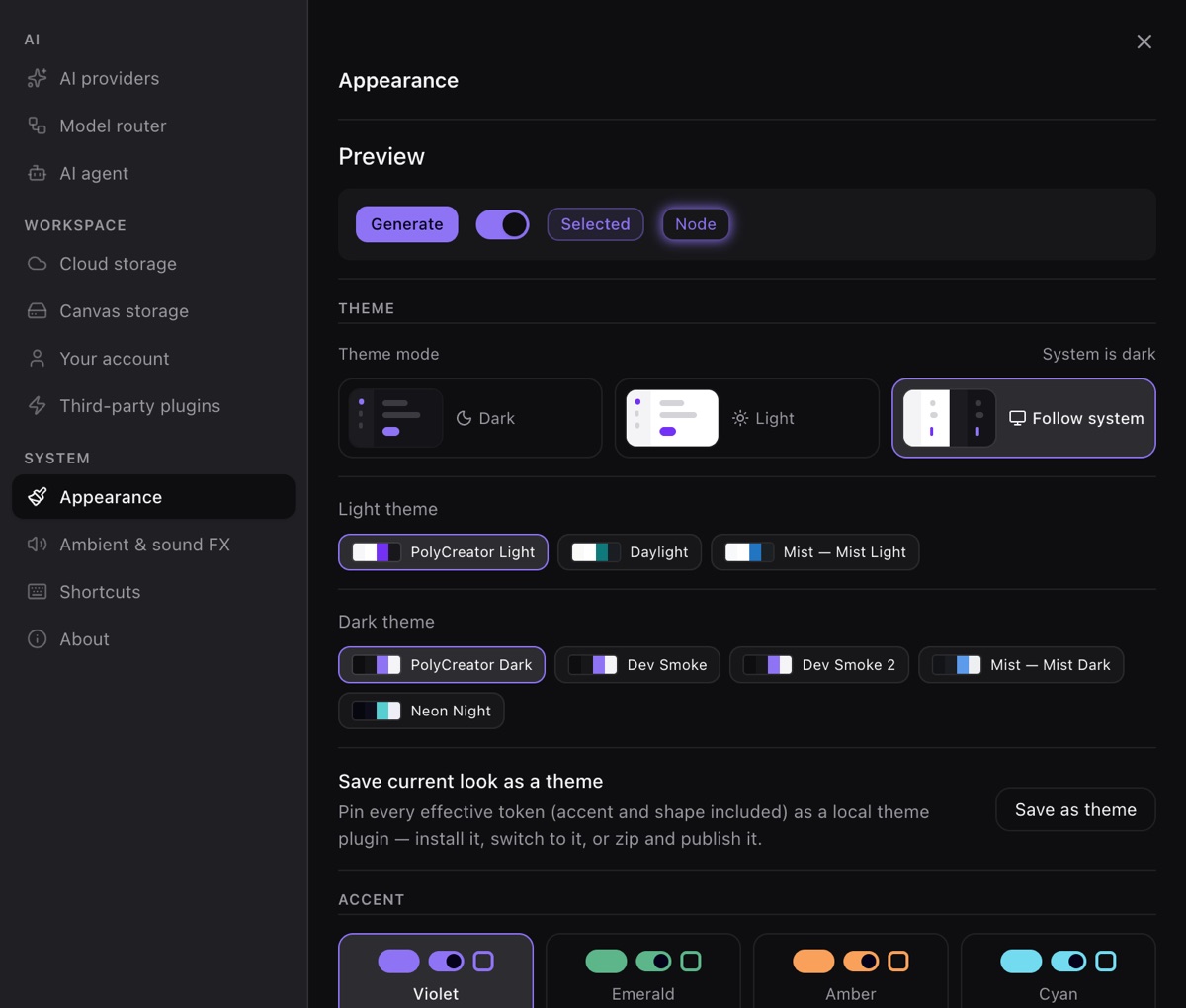The width and height of the screenshot is (1186, 1008).
Task: Open Canvas storage settings
Action: click(x=153, y=311)
